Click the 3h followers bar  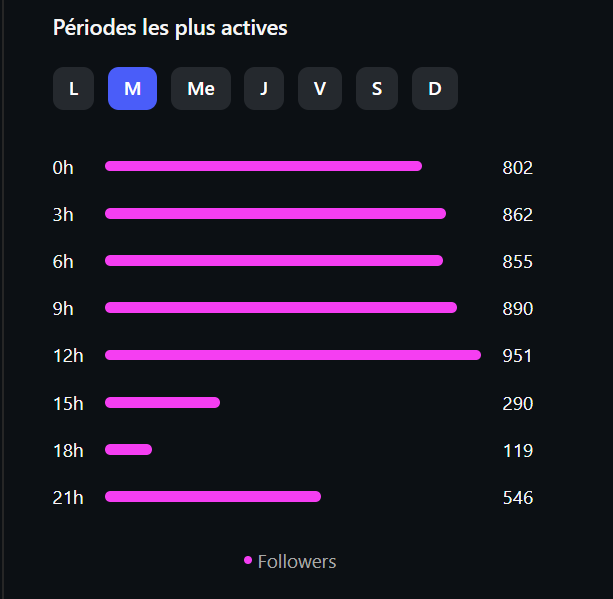coord(275,213)
